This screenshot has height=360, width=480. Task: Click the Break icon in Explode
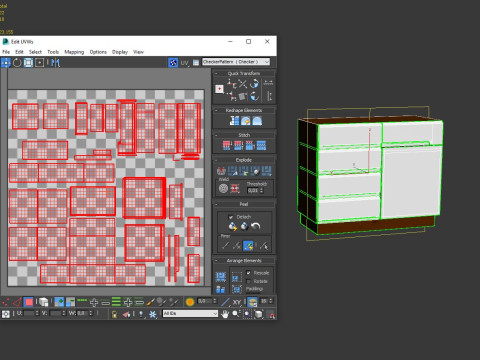pos(221,171)
